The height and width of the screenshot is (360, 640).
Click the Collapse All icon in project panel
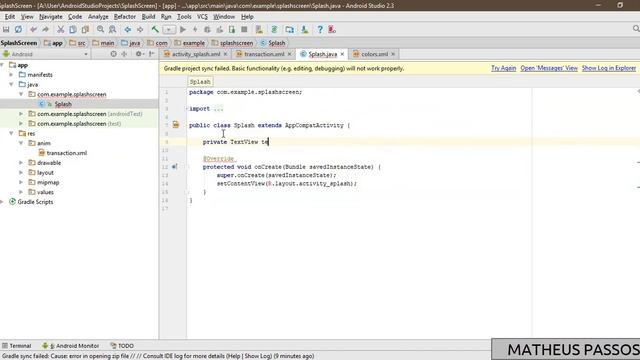(x=124, y=54)
